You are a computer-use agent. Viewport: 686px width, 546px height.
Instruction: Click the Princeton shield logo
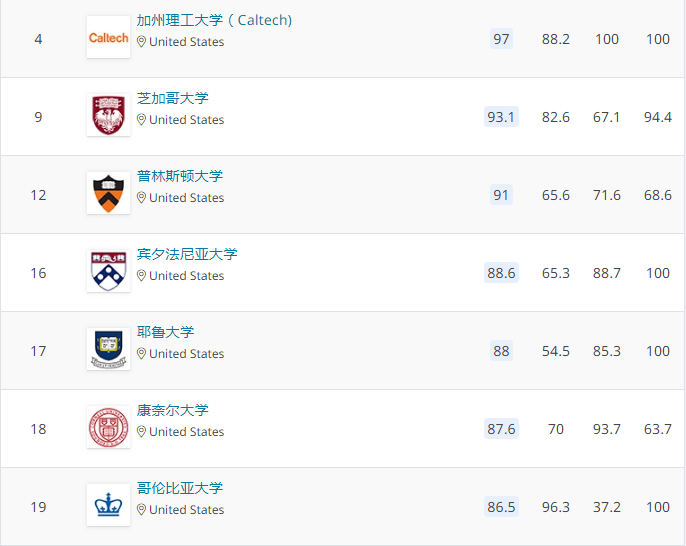108,193
